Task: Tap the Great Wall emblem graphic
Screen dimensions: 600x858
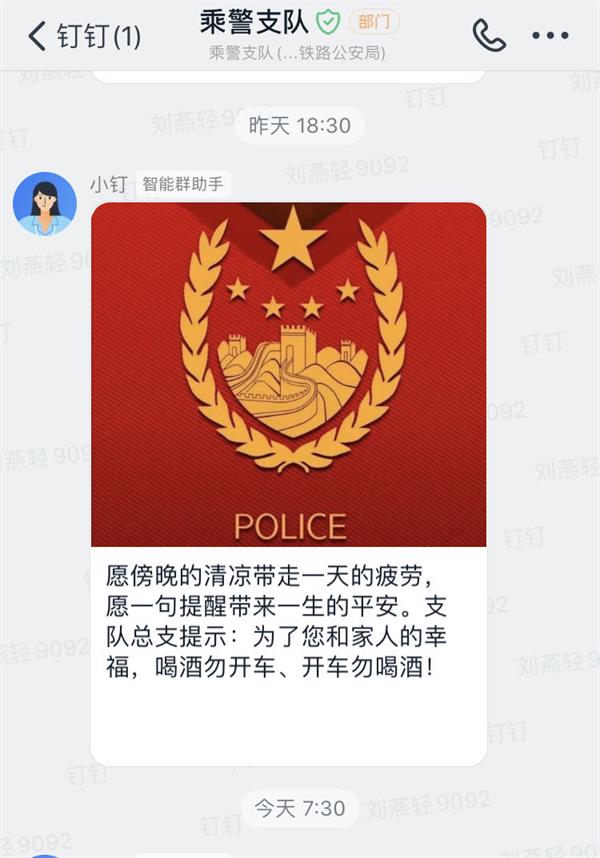Action: (293, 380)
